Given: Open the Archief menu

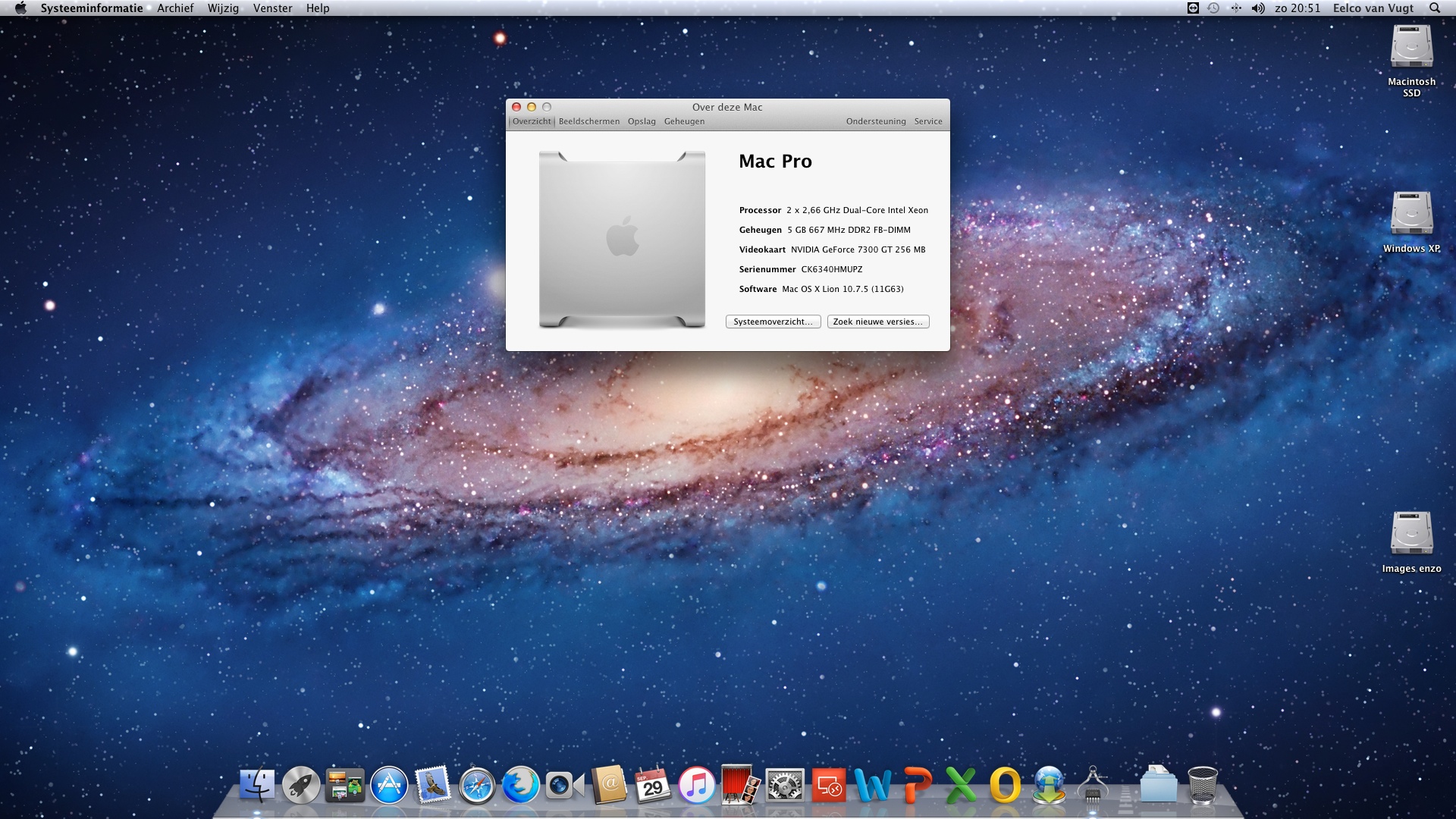Looking at the screenshot, I should point(175,8).
